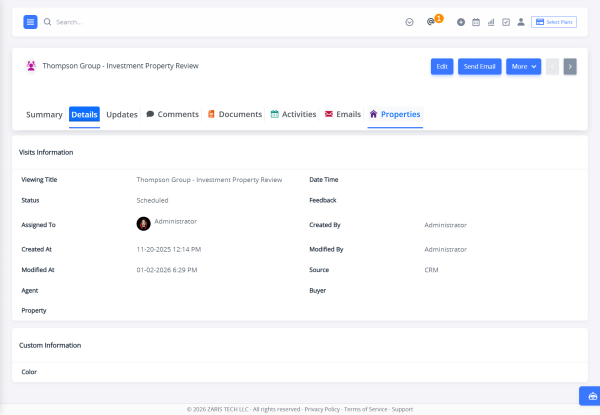Viewport: 600px width, 415px height.
Task: Go to previous record arrow
Action: (x=552, y=67)
